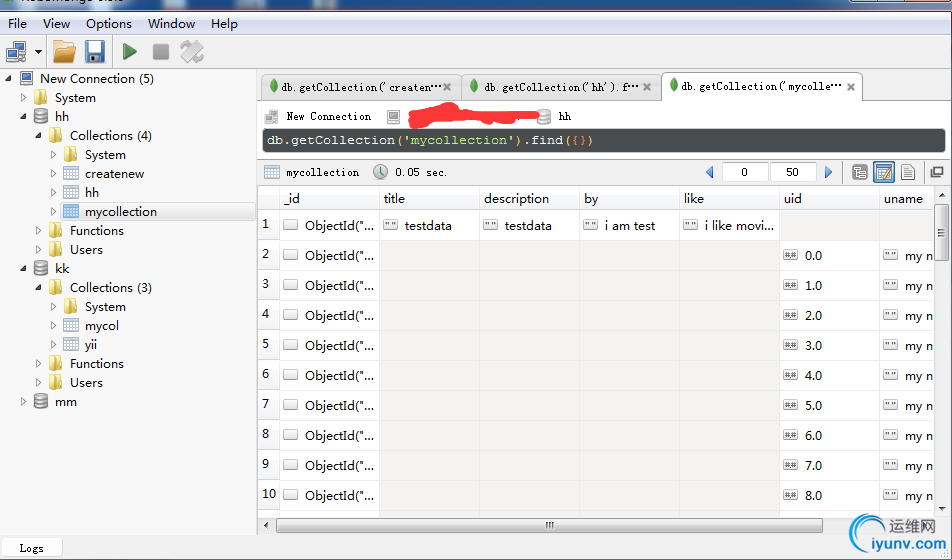The image size is (952, 560).
Task: Click the Save floppy disk icon
Action: [x=95, y=52]
